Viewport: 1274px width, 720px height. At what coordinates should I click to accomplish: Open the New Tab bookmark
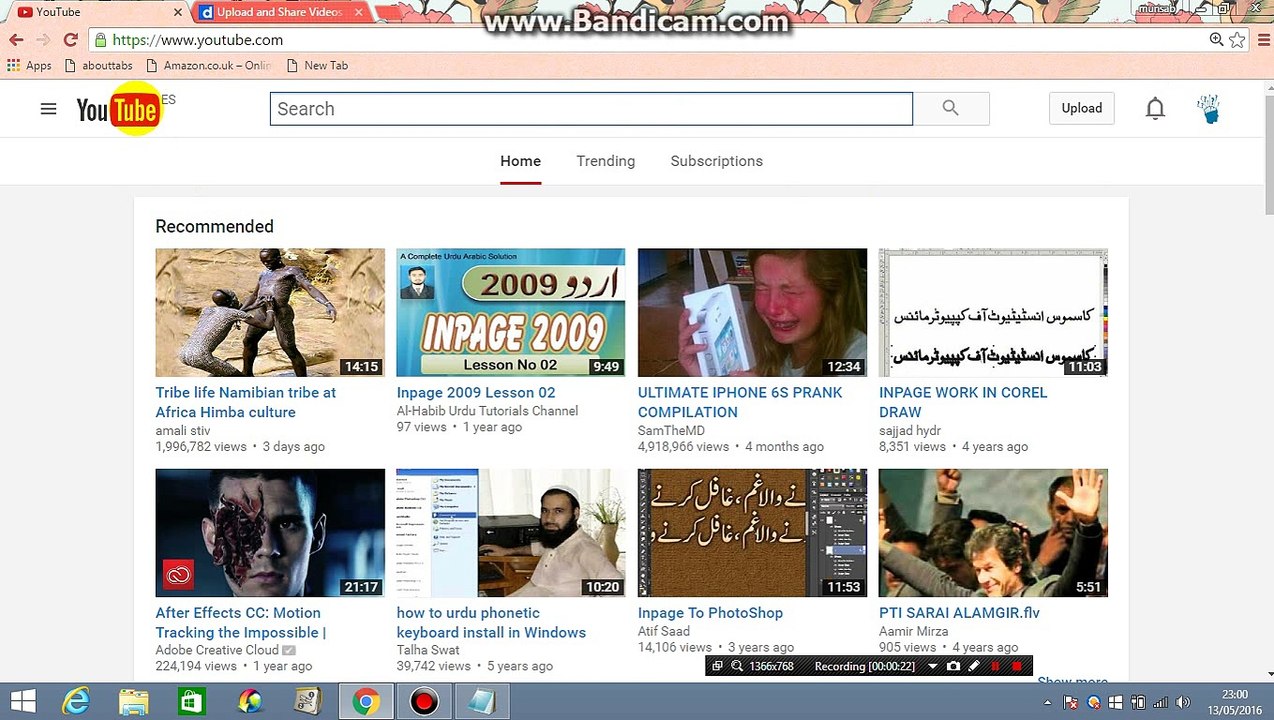tap(317, 65)
